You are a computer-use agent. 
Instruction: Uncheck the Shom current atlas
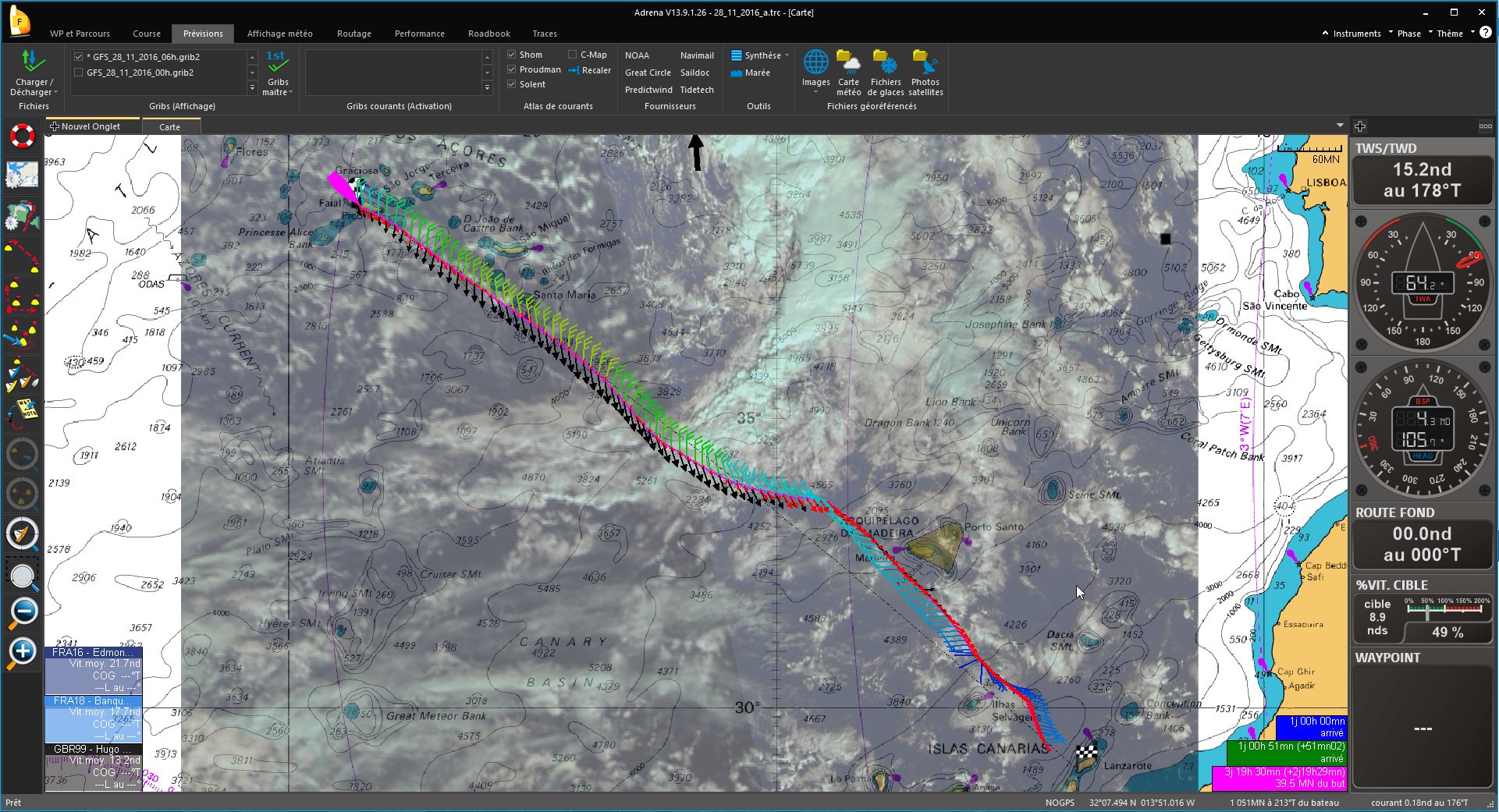(x=512, y=55)
